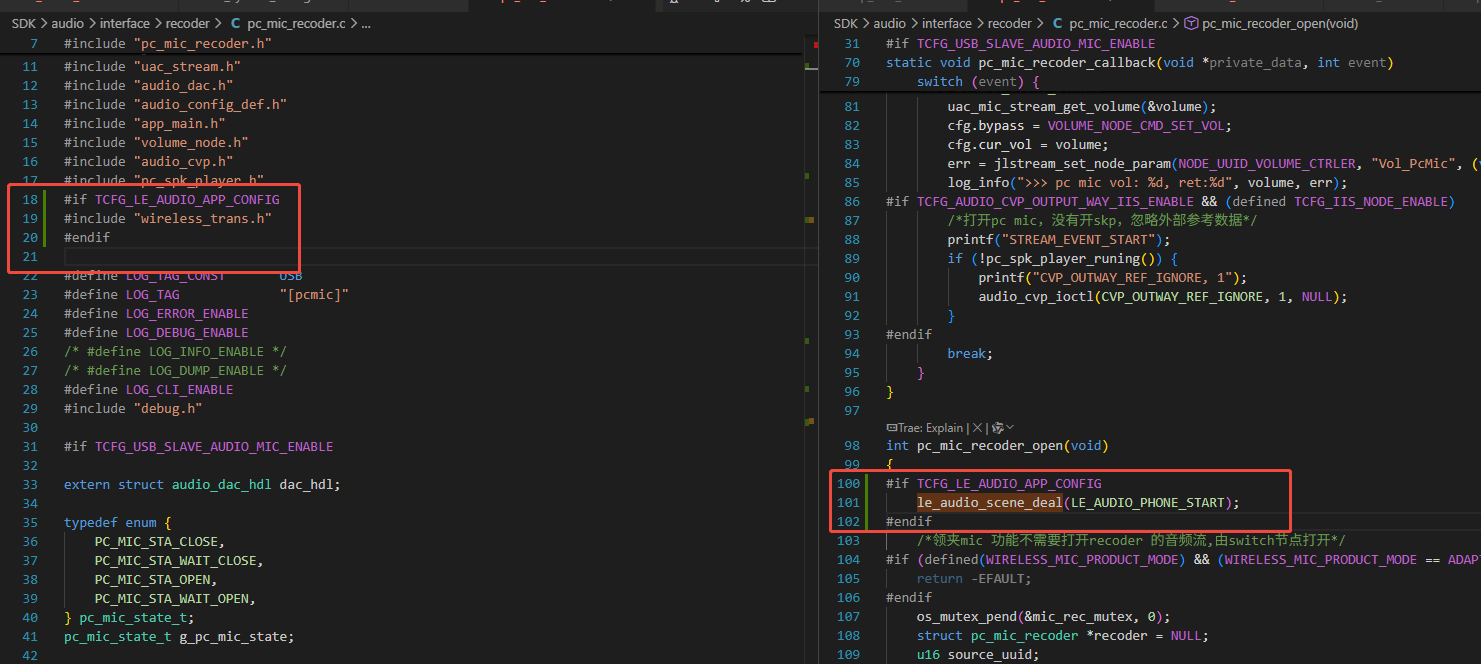
Task: Click the C file icon in left breadcrumb
Action: pyautogui.click(x=235, y=23)
